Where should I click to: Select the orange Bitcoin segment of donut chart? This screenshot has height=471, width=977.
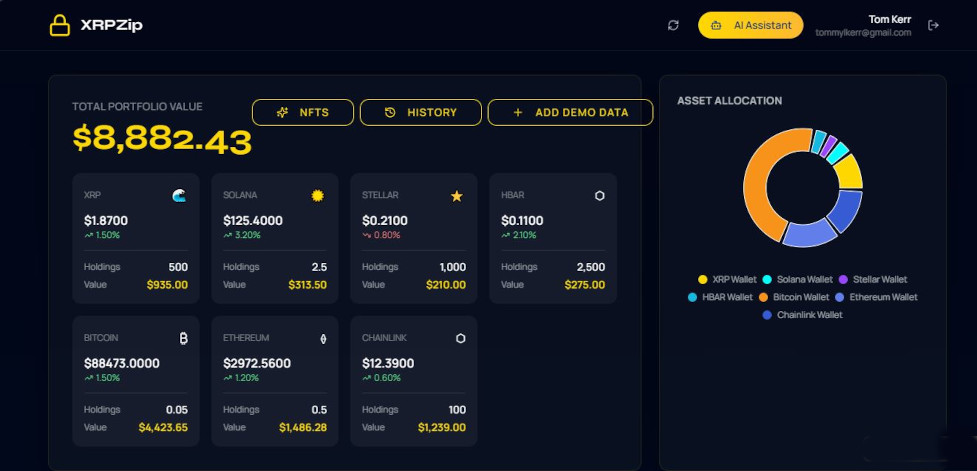click(x=757, y=187)
